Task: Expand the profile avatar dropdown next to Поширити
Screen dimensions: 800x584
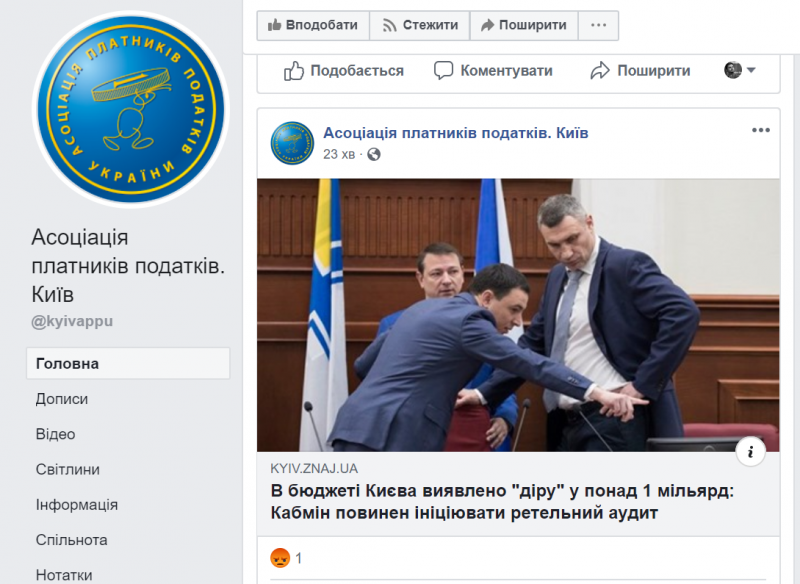Action: [739, 70]
